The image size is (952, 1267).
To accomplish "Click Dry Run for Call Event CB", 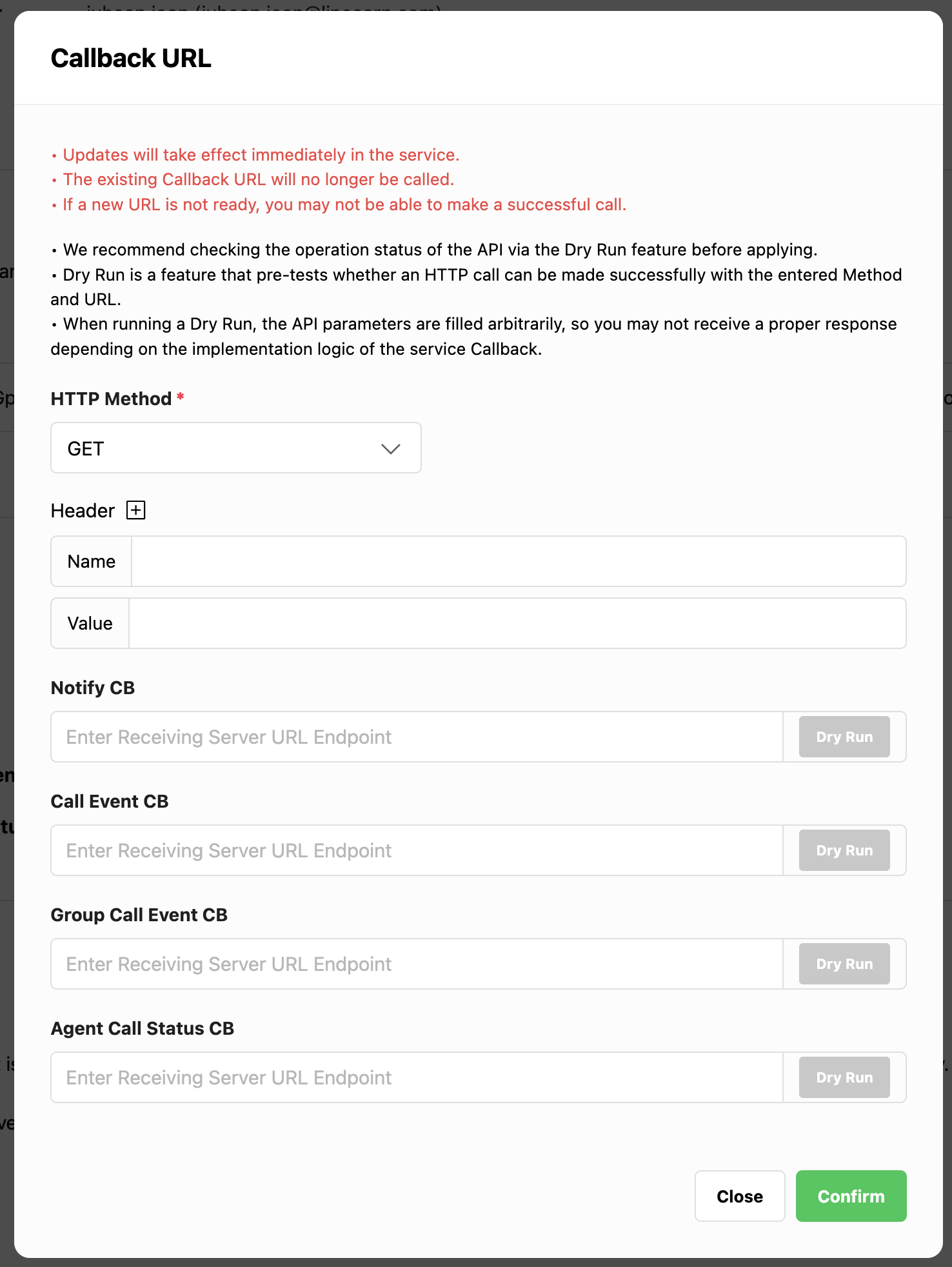I will click(844, 850).
